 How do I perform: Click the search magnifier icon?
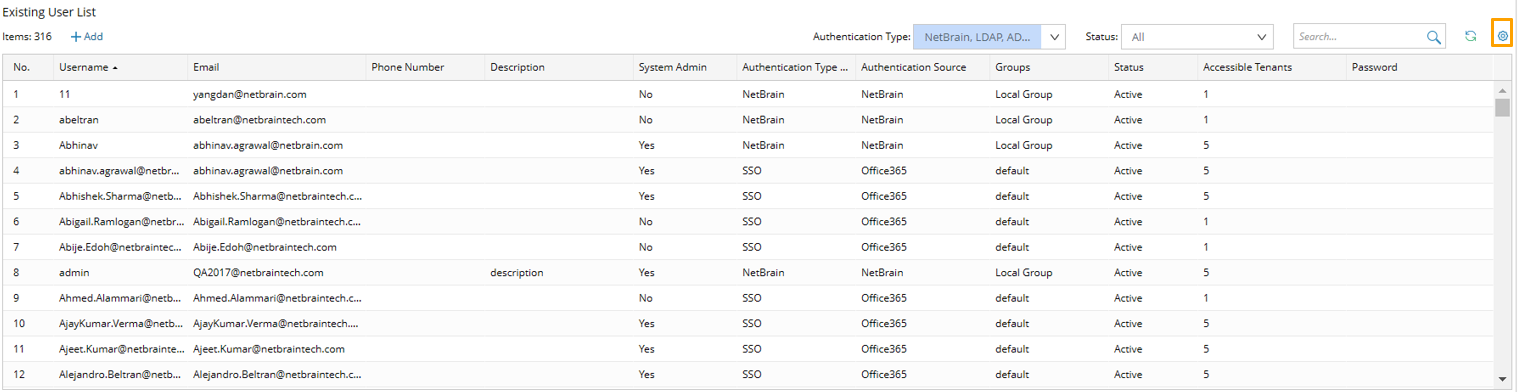[x=1434, y=37]
